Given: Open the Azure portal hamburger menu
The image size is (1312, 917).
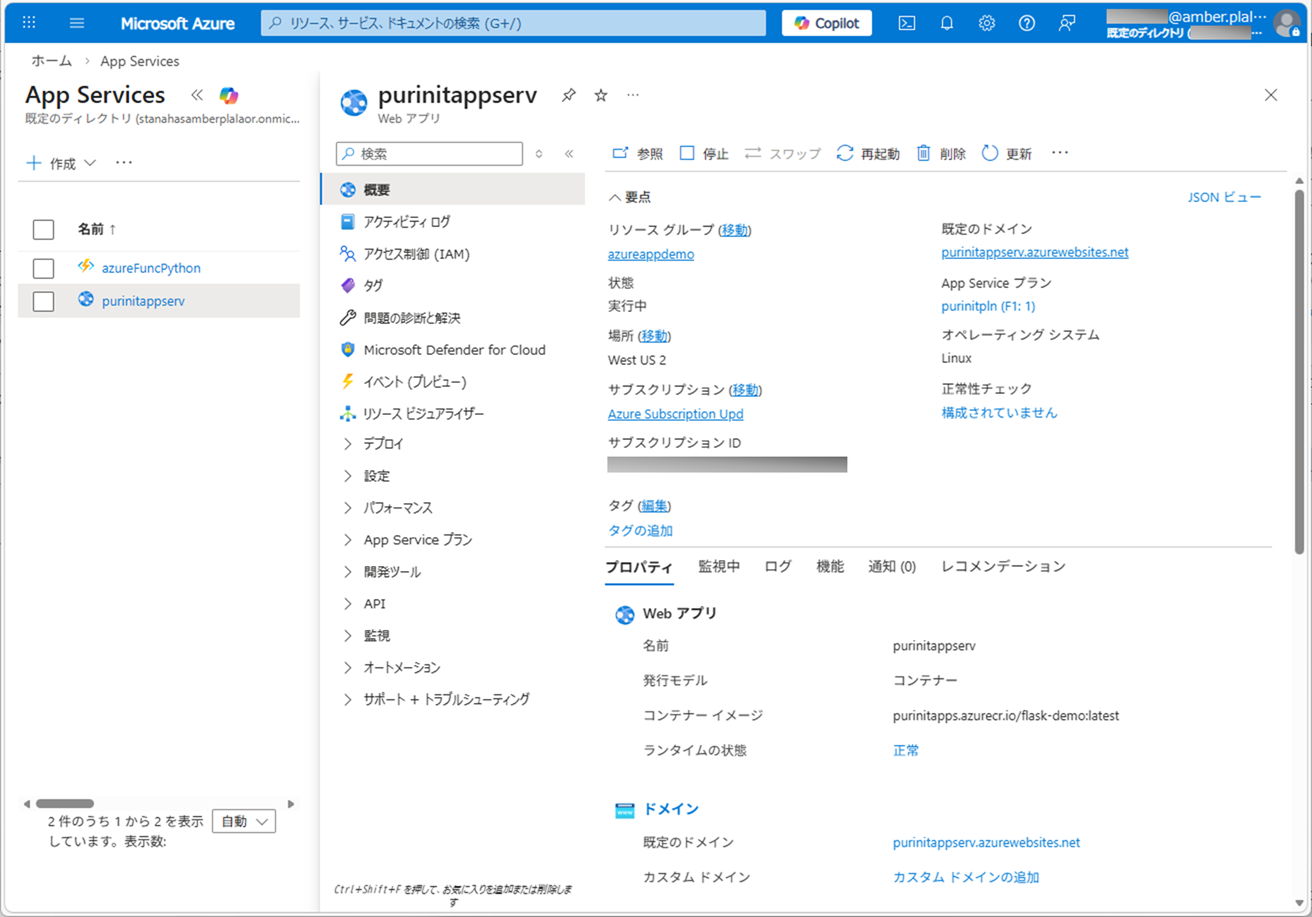Looking at the screenshot, I should tap(77, 23).
